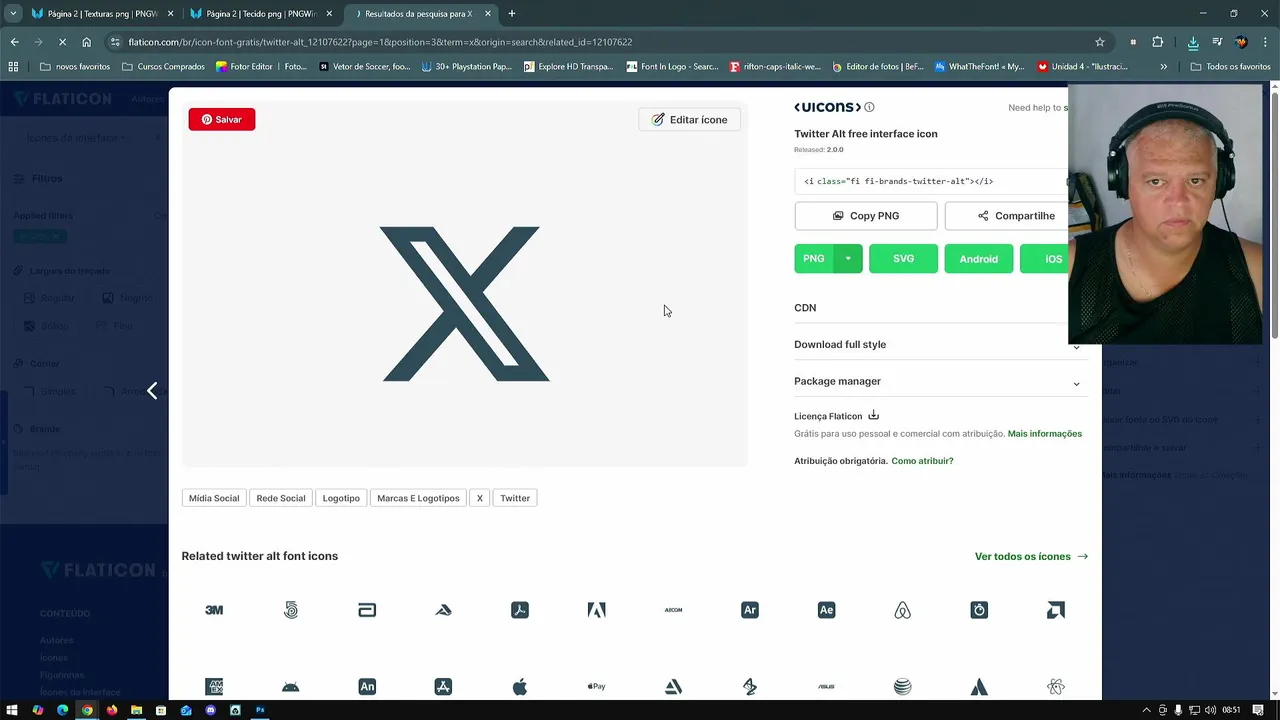The width and height of the screenshot is (1280, 720).
Task: Select the After Effects 'Ae' icon
Action: pos(826,610)
